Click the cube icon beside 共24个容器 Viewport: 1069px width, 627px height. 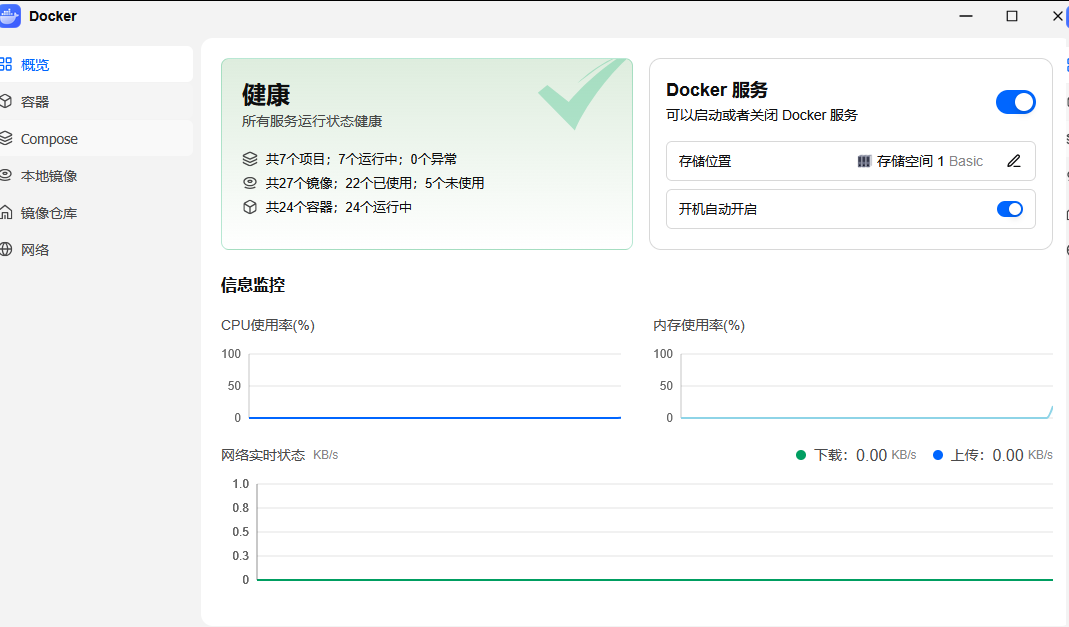point(250,207)
